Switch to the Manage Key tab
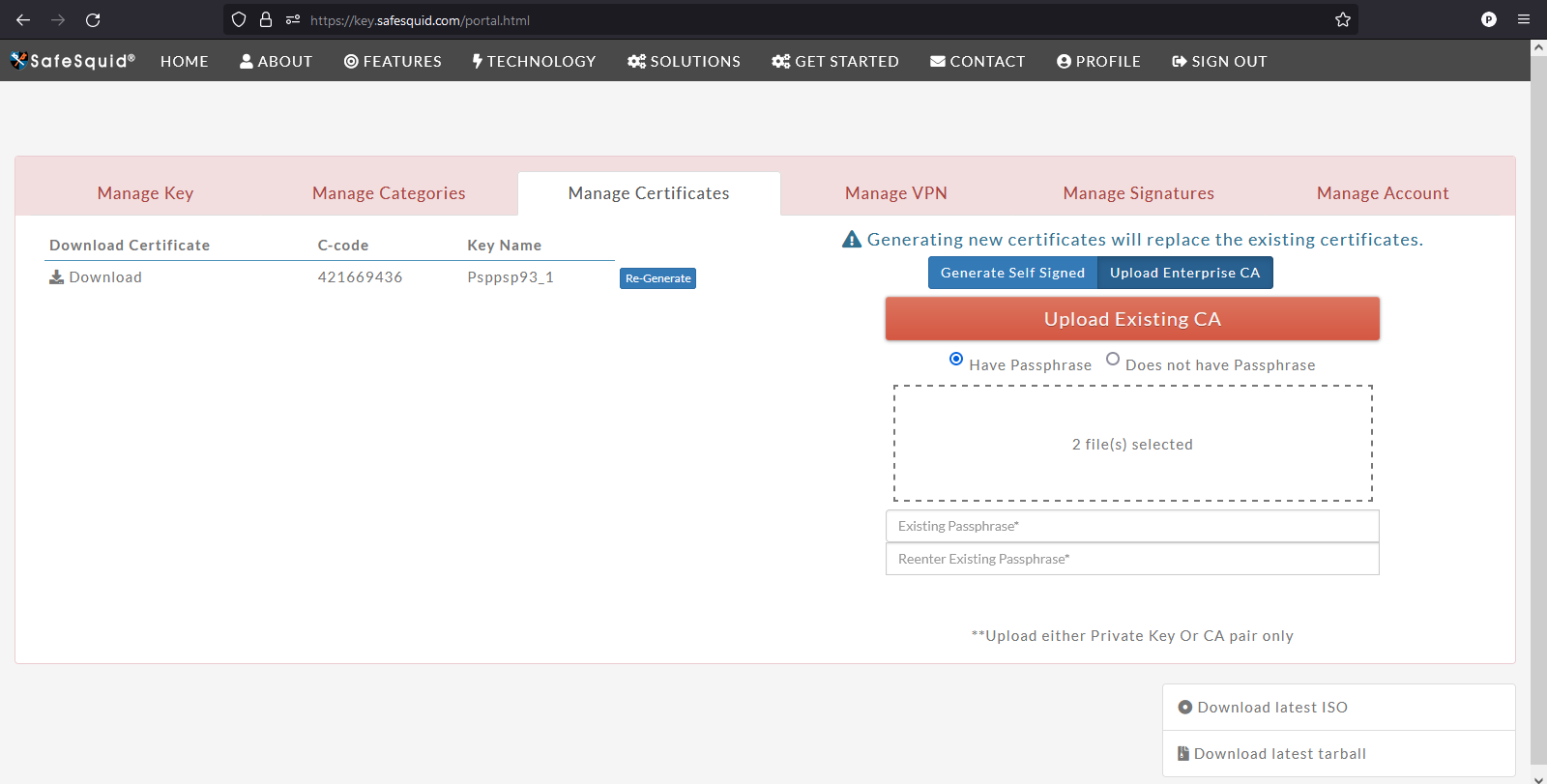The height and width of the screenshot is (784, 1547). coord(146,193)
